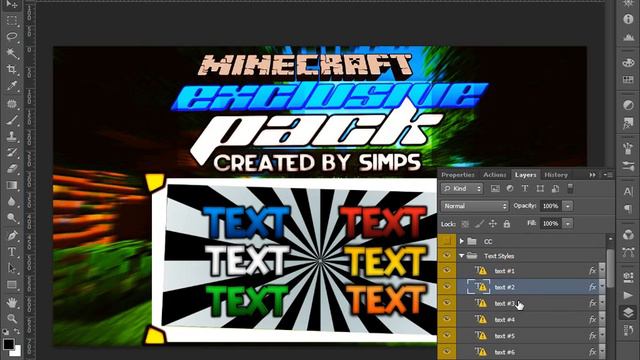Expand effects arrow on text #1
This screenshot has width=640, height=360.
click(602, 271)
